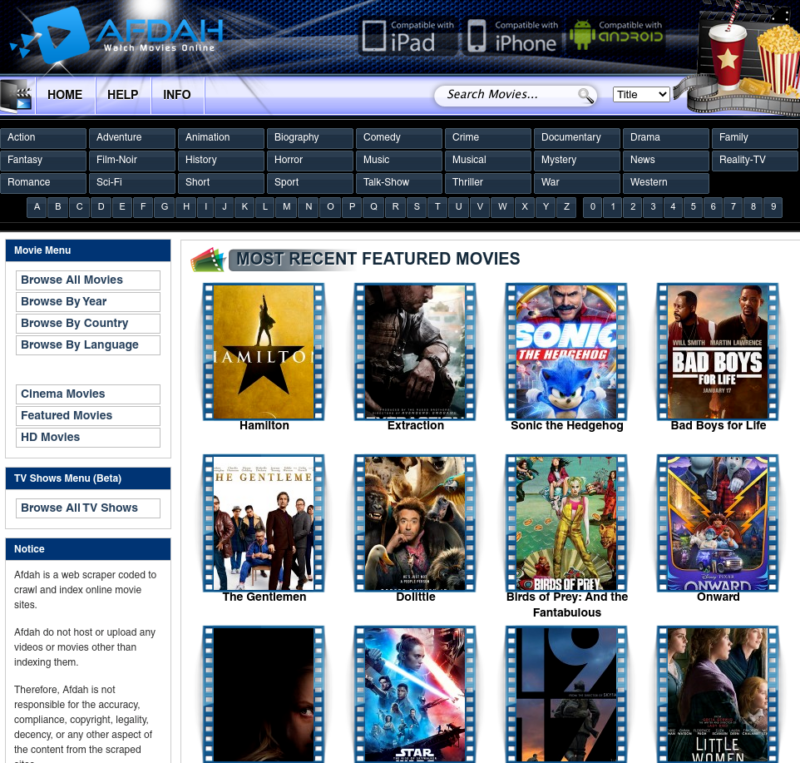Open the HOME menu item
This screenshot has width=800, height=763.
(x=65, y=95)
